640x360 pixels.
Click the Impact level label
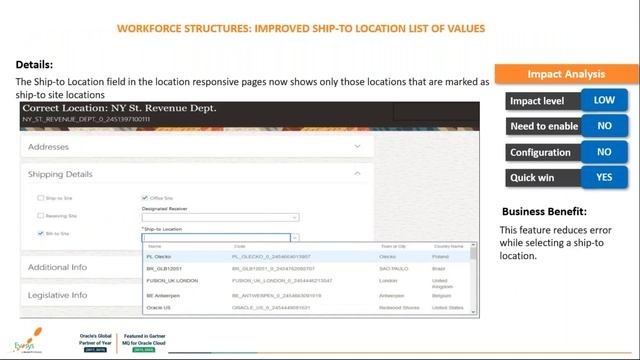click(x=537, y=101)
